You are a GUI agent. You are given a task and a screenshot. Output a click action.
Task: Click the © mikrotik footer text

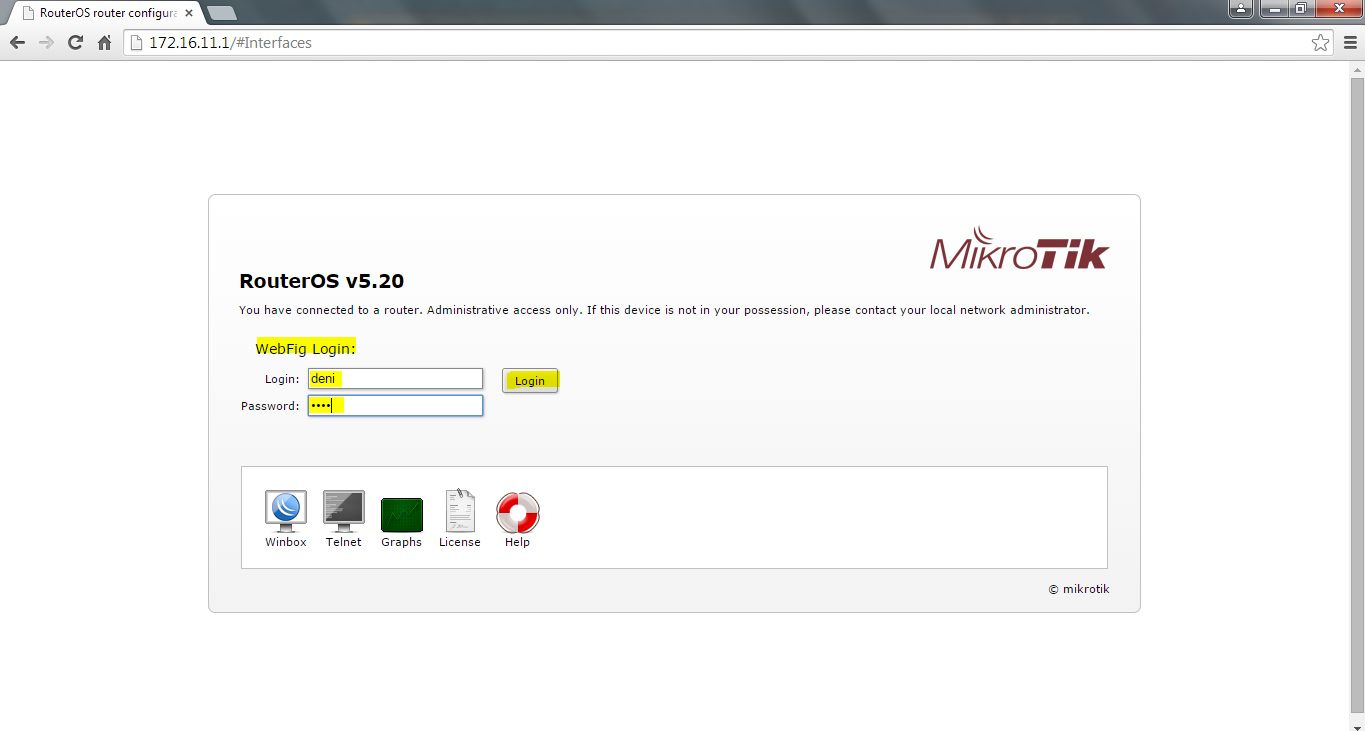click(1079, 589)
